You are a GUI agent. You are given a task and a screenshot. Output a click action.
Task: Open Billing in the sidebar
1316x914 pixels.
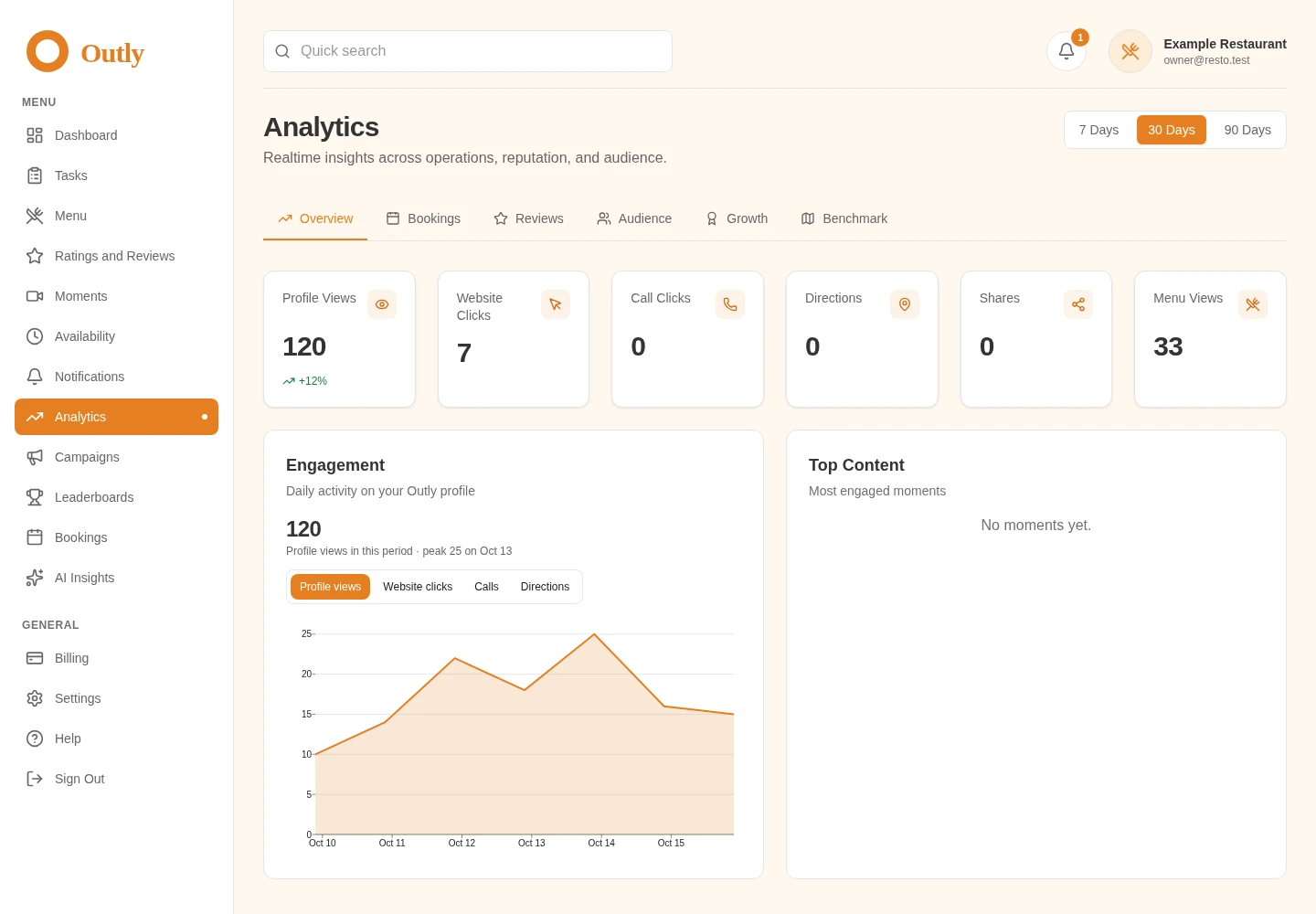pos(116,658)
